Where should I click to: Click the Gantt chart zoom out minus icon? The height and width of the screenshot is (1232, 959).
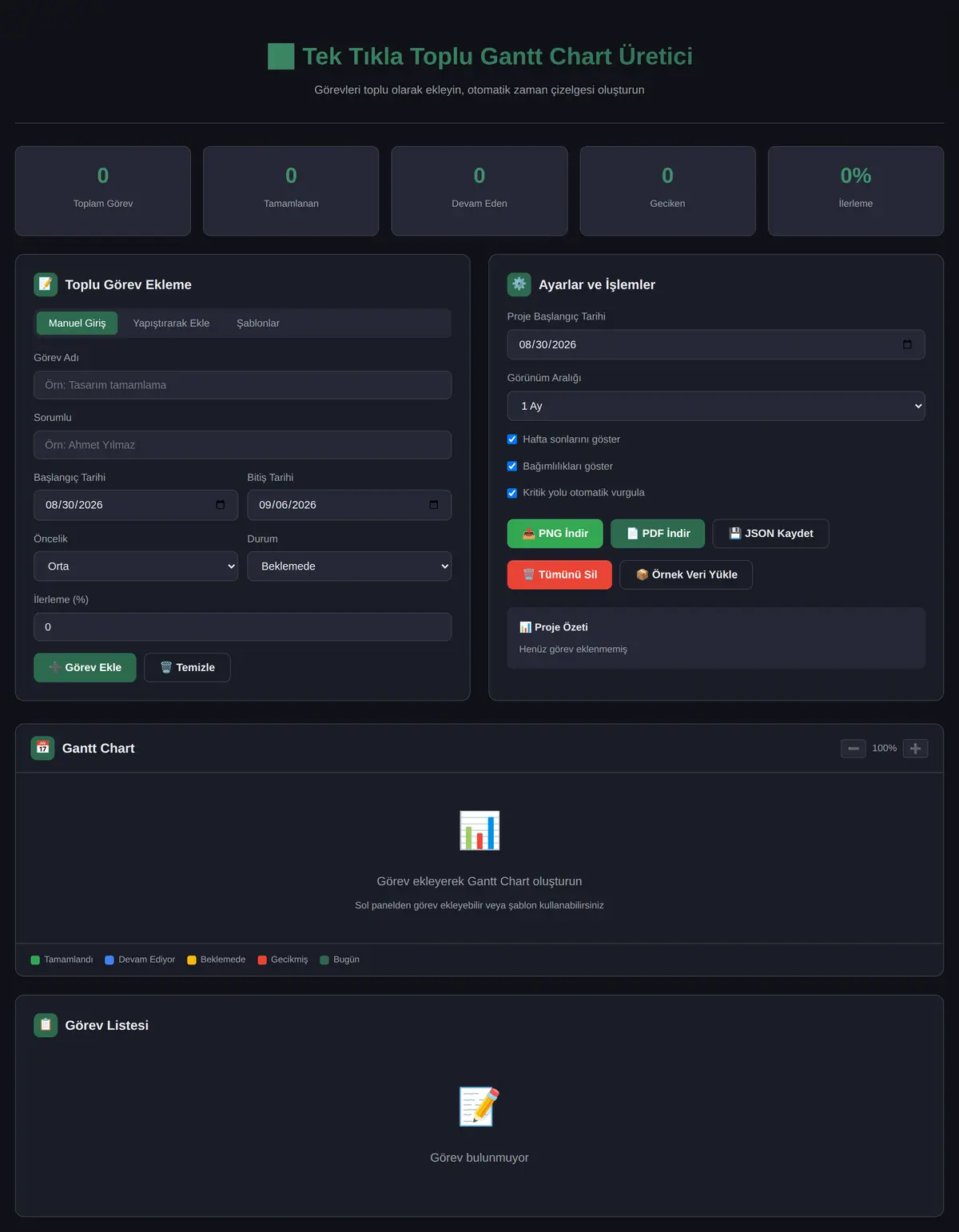[x=853, y=749]
